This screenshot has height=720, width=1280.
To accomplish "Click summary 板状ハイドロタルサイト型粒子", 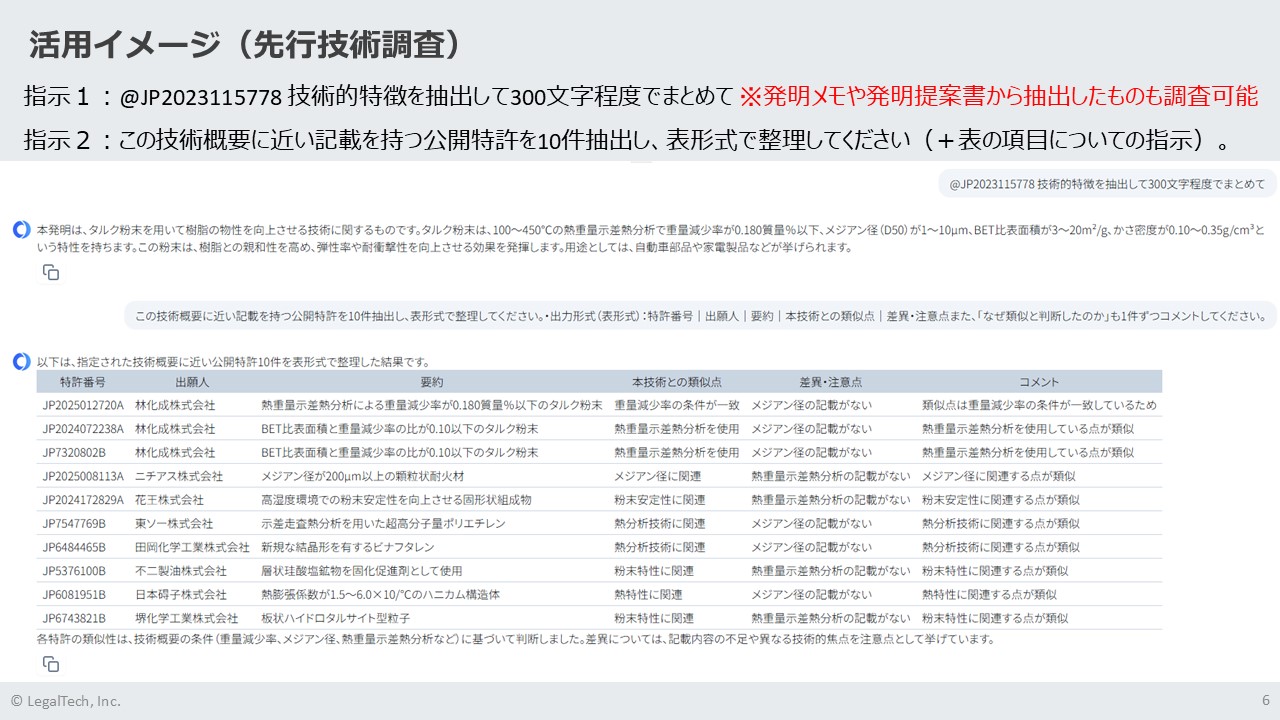I will click(x=335, y=618).
